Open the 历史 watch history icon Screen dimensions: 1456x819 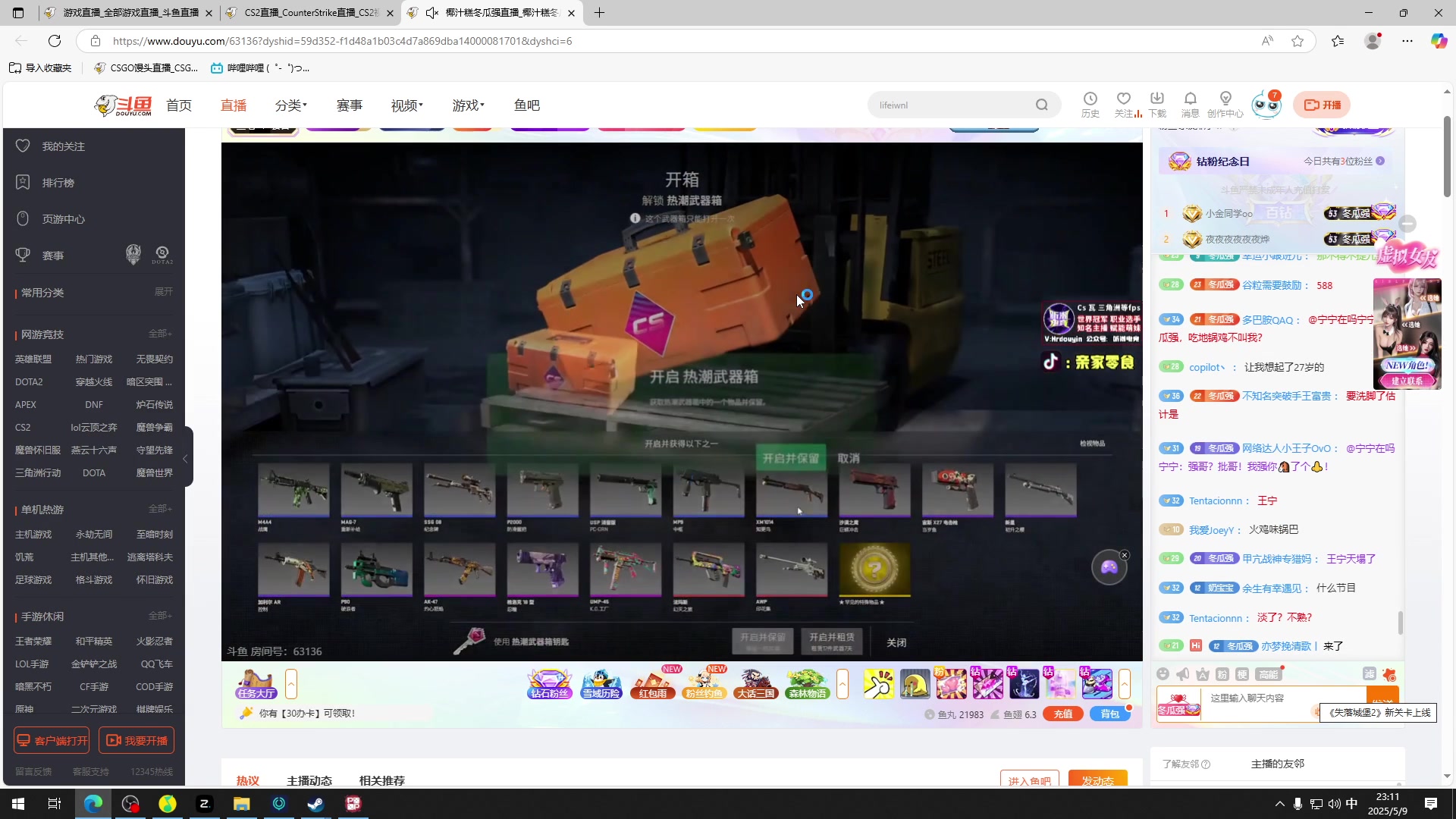(x=1090, y=105)
